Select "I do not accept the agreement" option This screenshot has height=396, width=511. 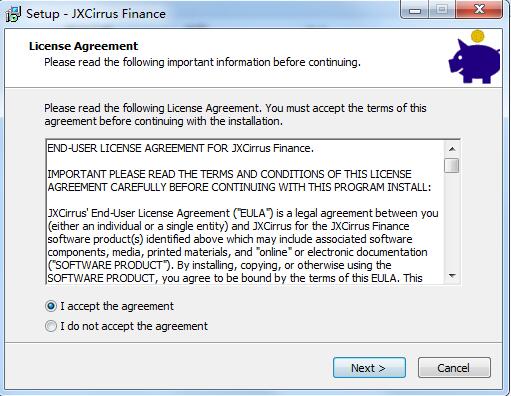tap(51, 326)
